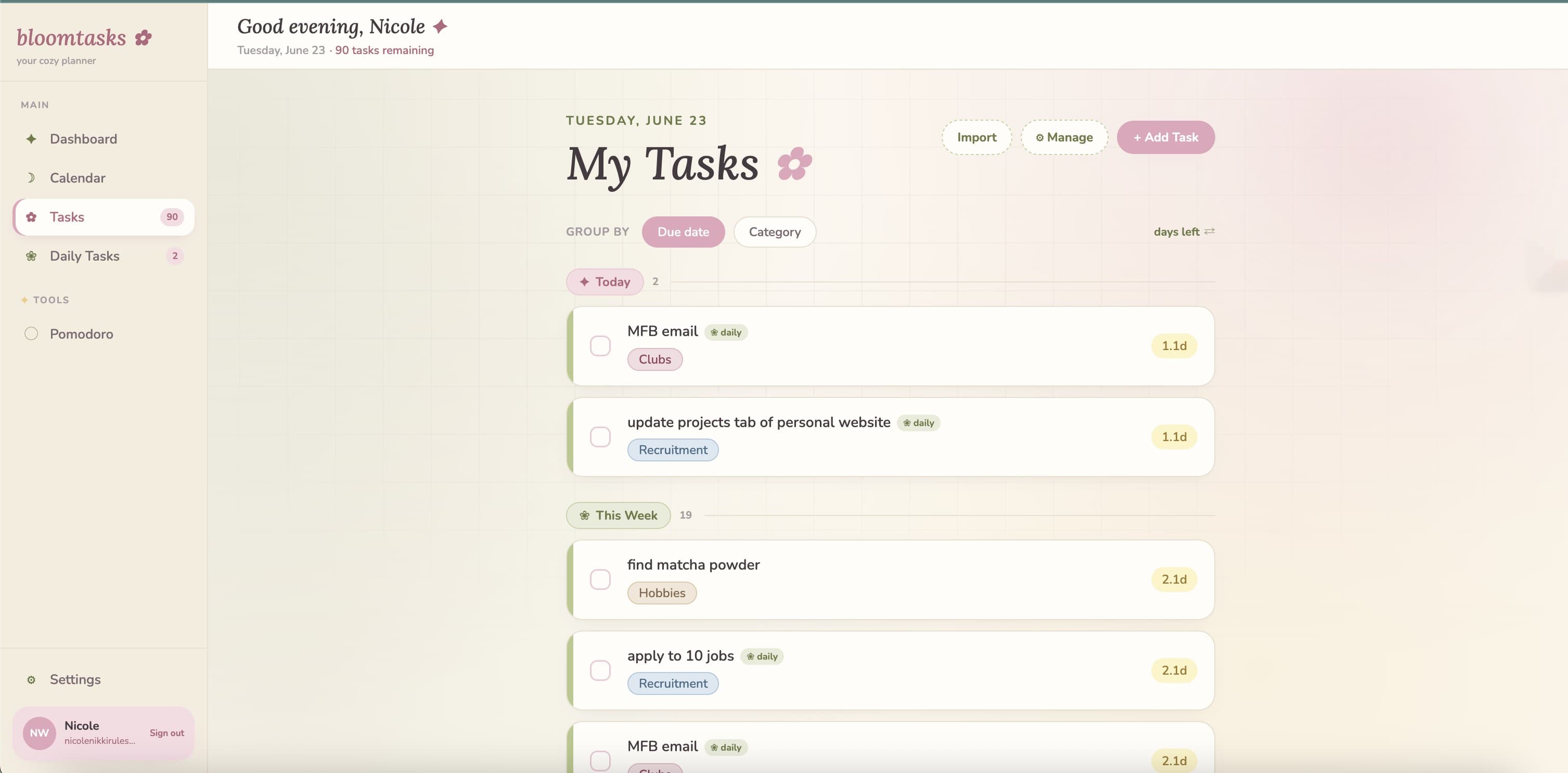Screen dimensions: 1568x773
Task: Click the Pomodoro circle icon
Action: pos(31,333)
